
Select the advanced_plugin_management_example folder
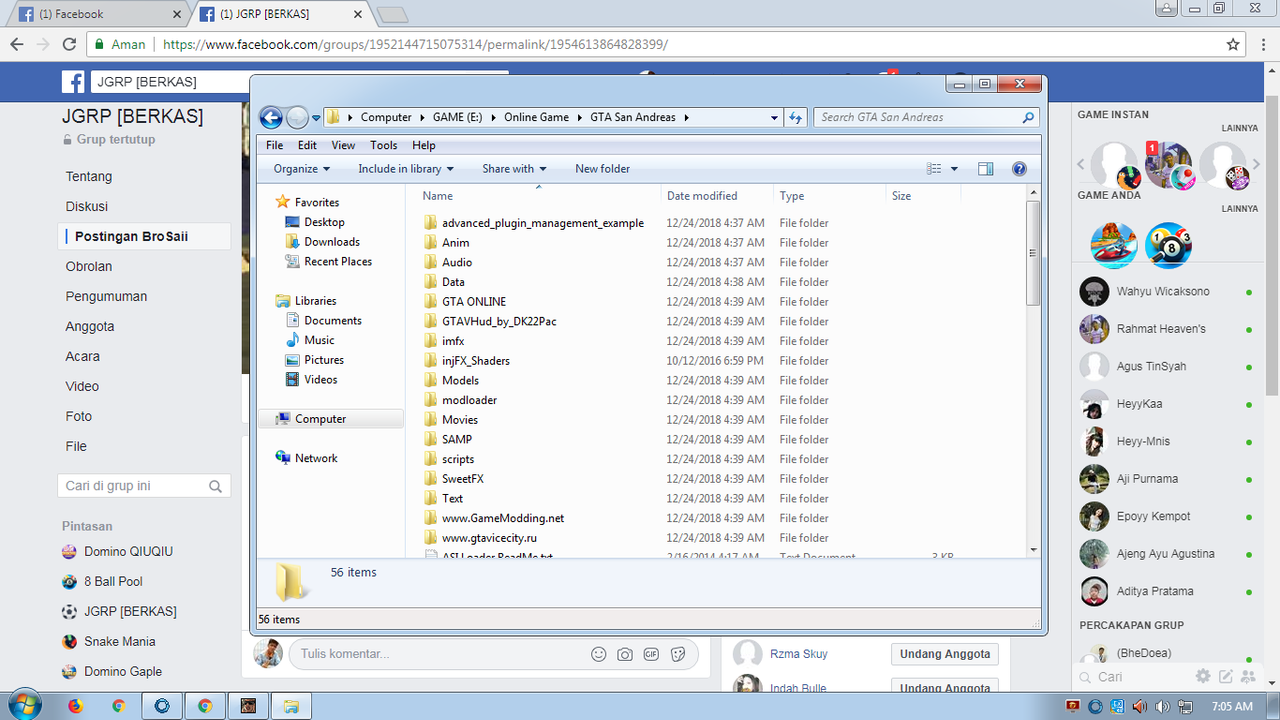[x=543, y=223]
